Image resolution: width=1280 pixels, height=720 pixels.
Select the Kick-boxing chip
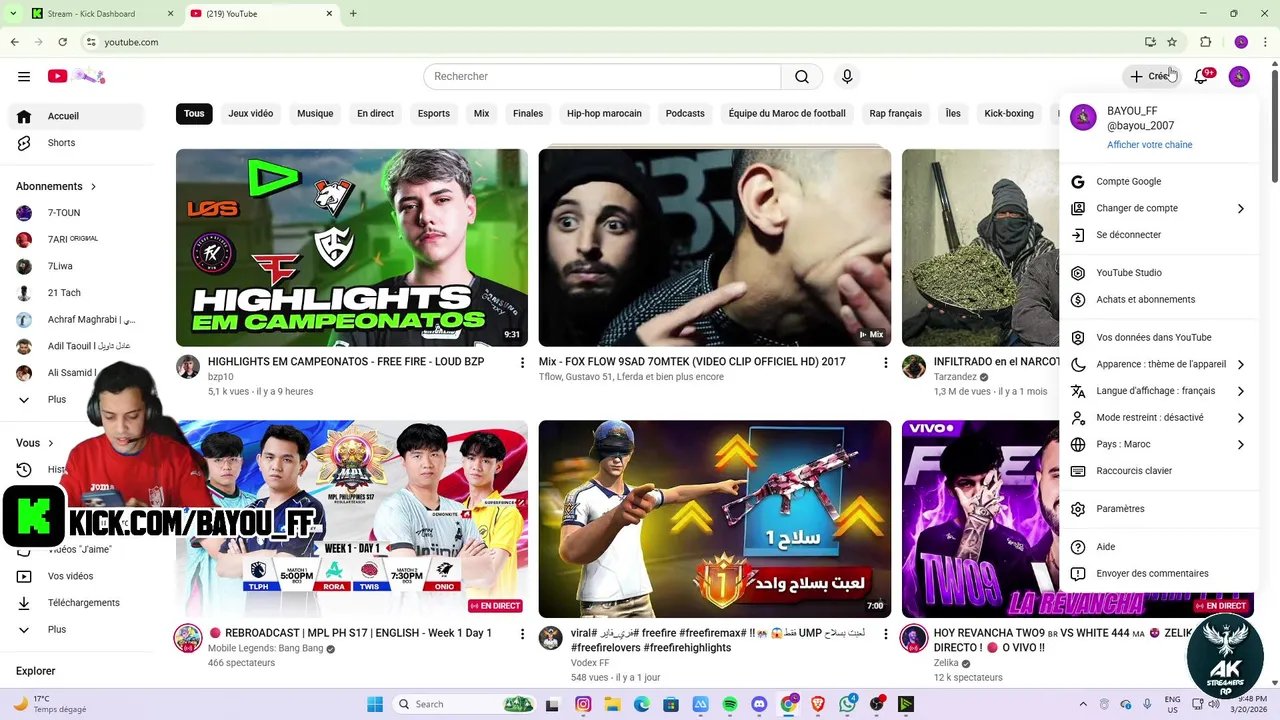(1009, 113)
